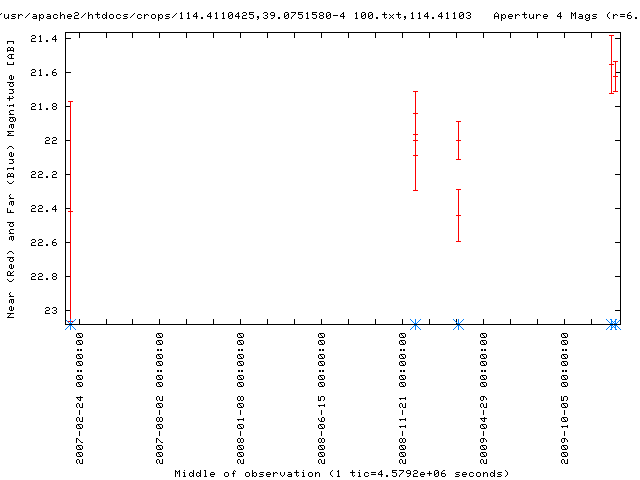Image resolution: width=640 pixels, height=480 pixels.
Task: Select the blue star marker after 2008-11-21
Action: coord(416,325)
